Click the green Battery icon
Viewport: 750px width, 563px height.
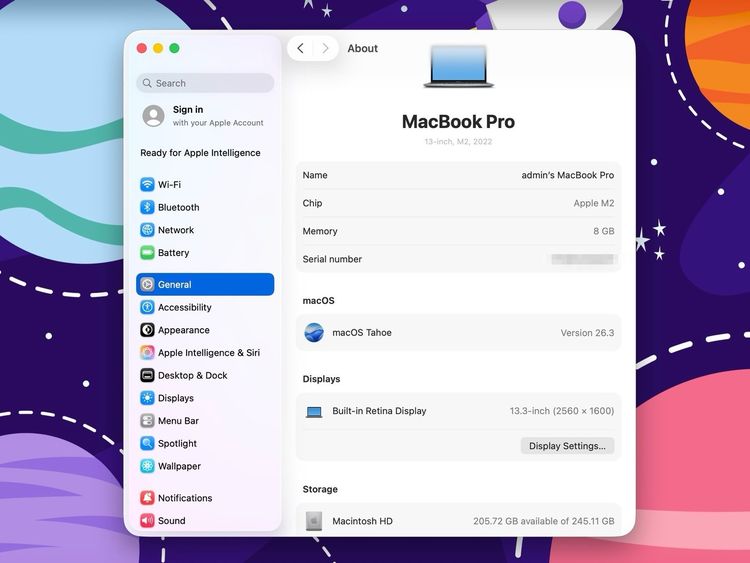point(147,253)
